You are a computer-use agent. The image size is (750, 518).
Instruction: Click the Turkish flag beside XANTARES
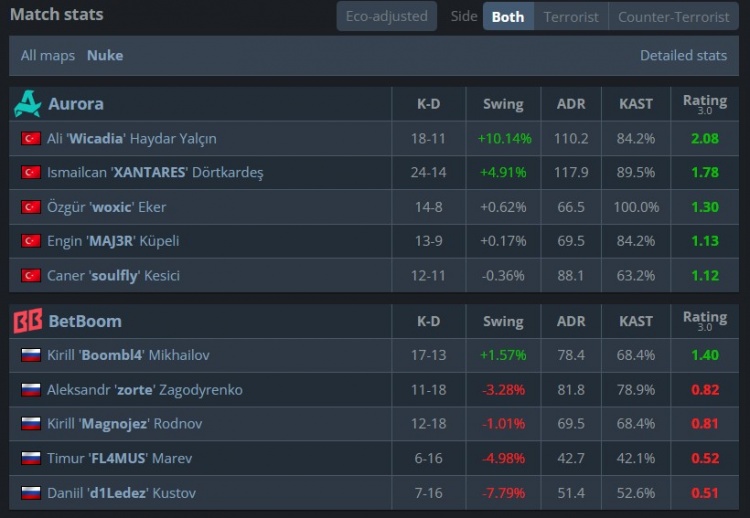tap(31, 172)
